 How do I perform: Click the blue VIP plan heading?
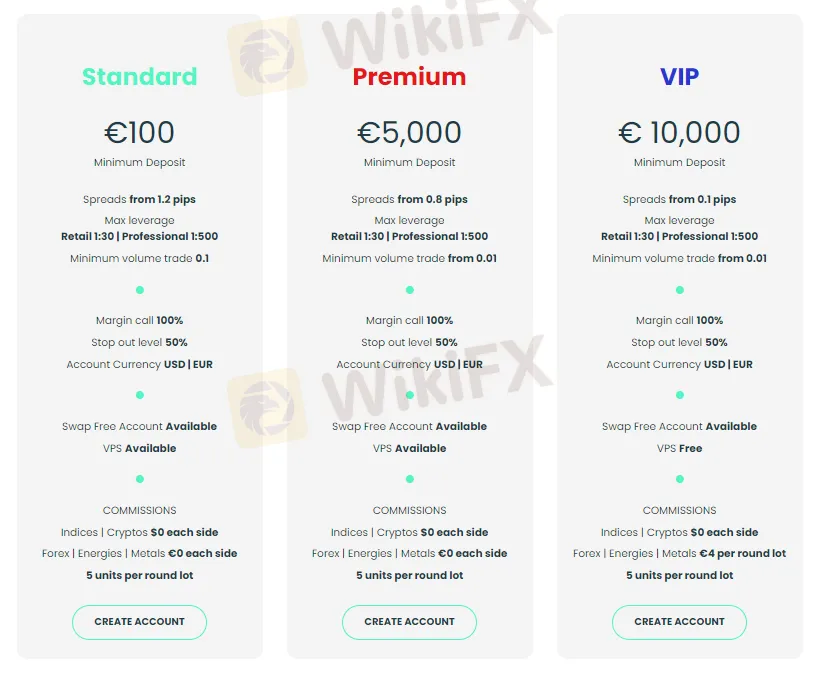click(679, 77)
